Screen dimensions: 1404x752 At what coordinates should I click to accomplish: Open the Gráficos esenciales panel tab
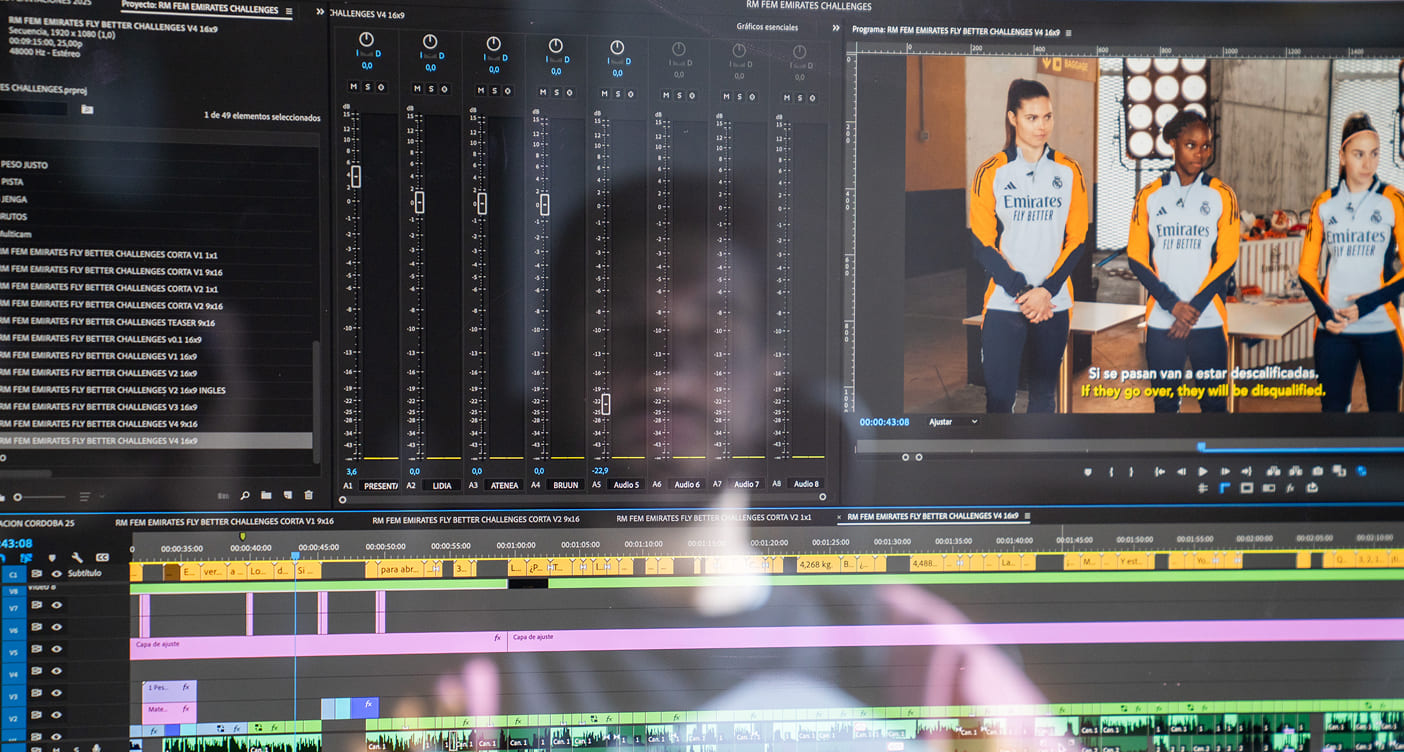click(x=768, y=28)
